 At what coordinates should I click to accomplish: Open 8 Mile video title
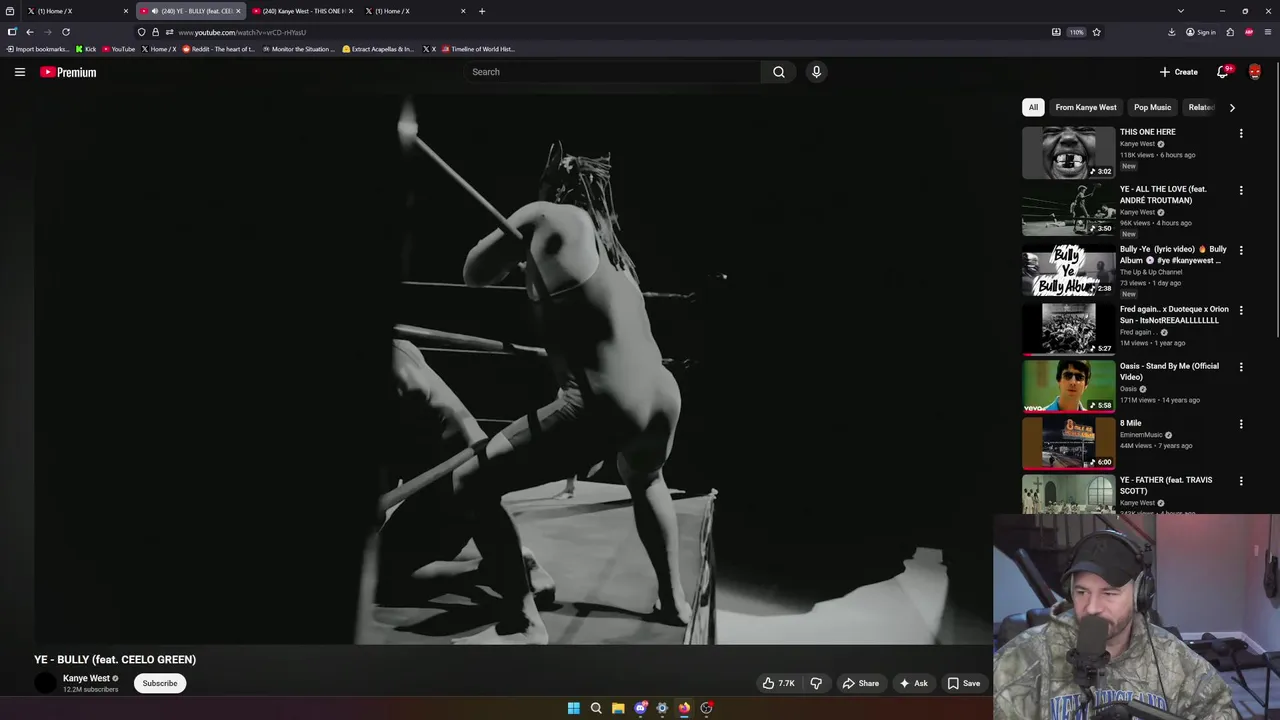pyautogui.click(x=1130, y=423)
